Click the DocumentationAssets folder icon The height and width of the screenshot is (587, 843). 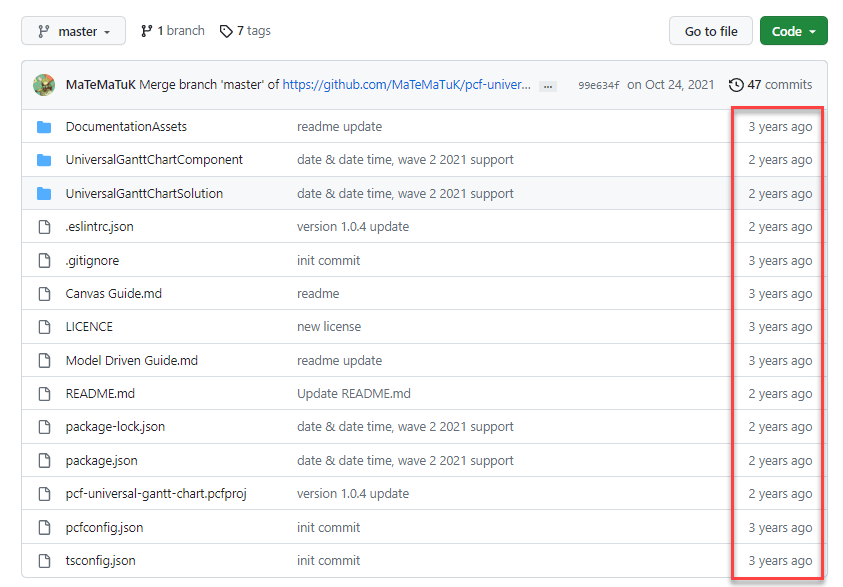44,127
